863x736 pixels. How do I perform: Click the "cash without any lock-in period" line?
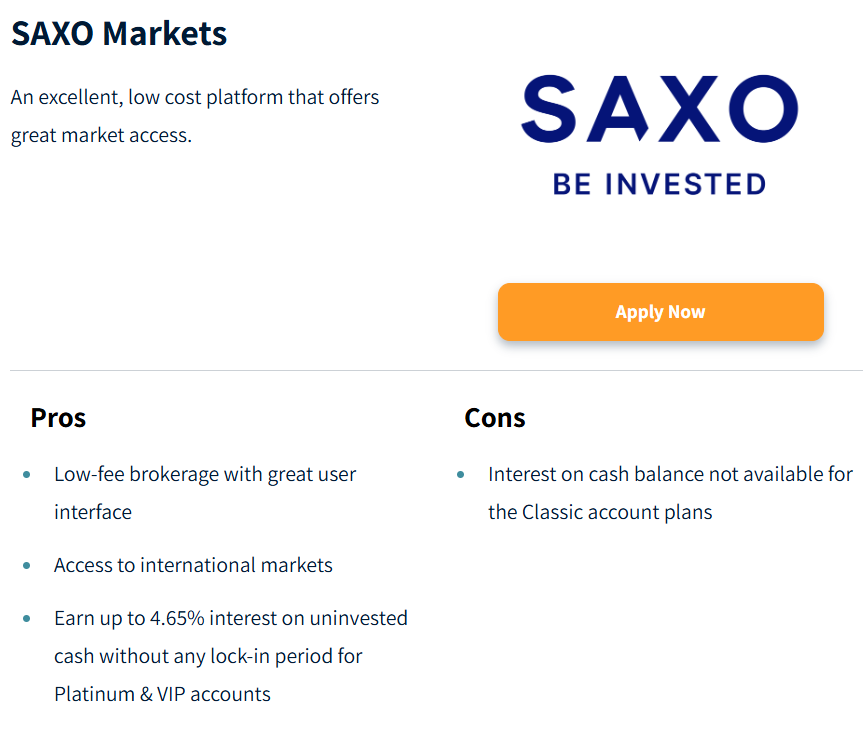[208, 656]
